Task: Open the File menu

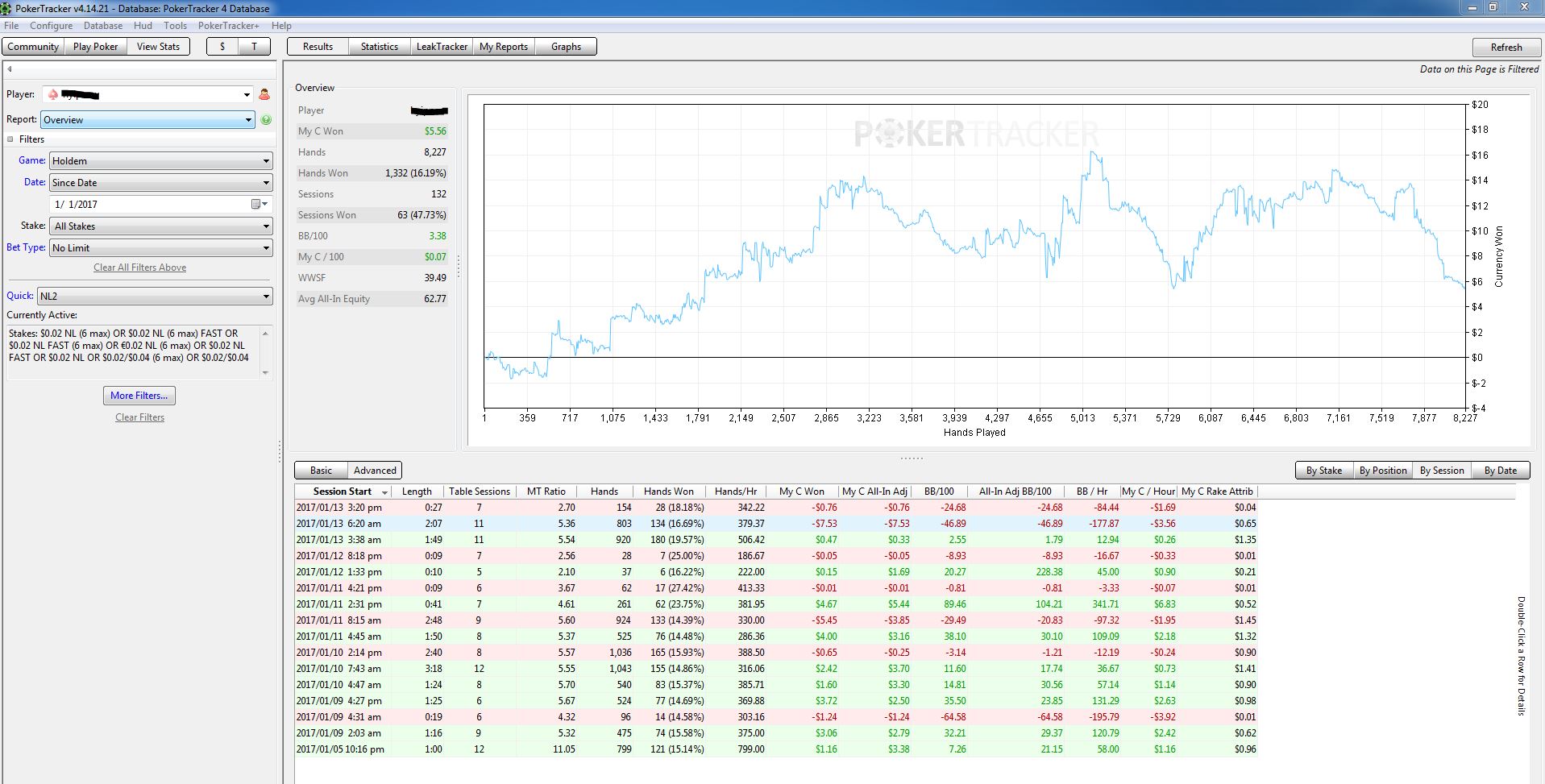Action: (11, 26)
